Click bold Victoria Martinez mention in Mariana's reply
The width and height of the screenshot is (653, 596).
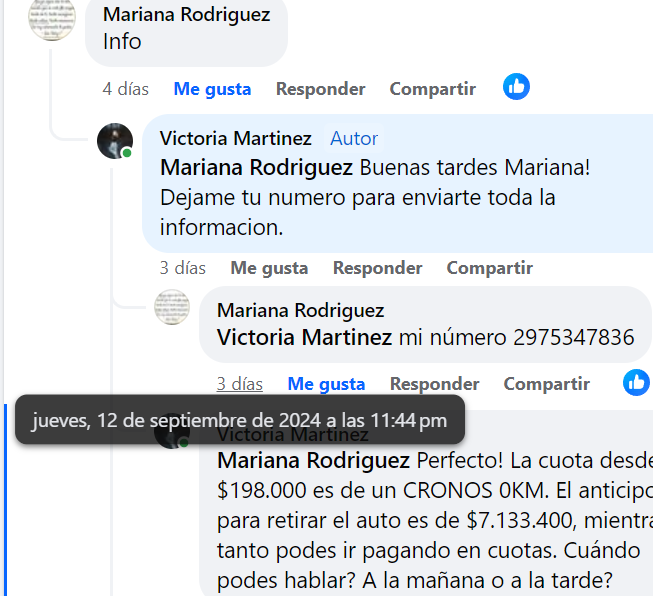304,337
